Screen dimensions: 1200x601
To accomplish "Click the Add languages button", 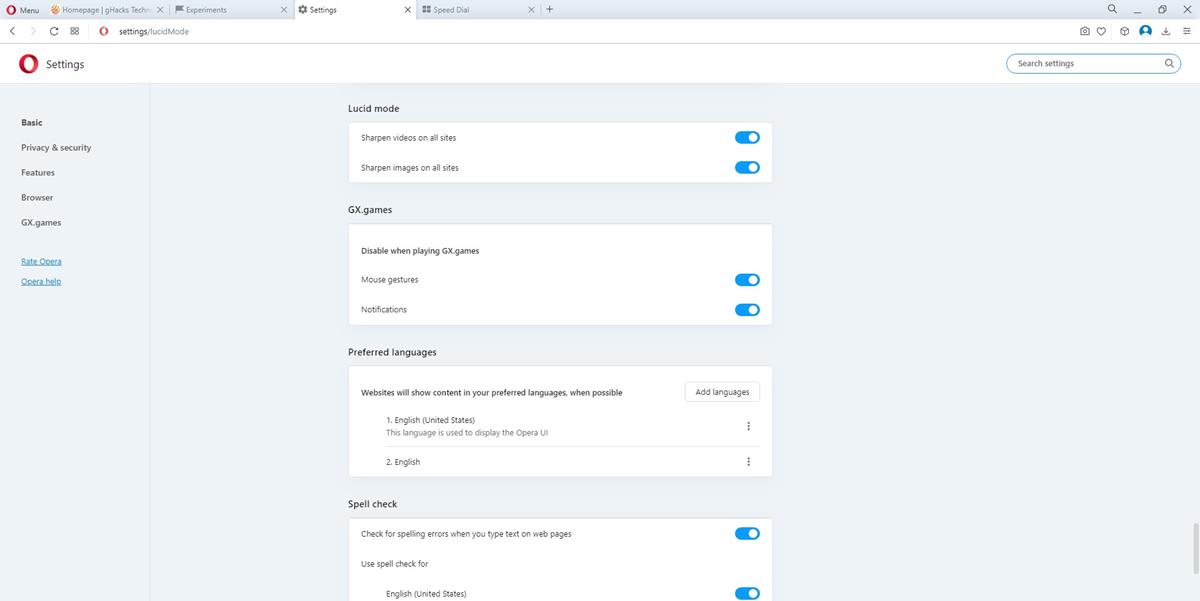I will (x=721, y=391).
